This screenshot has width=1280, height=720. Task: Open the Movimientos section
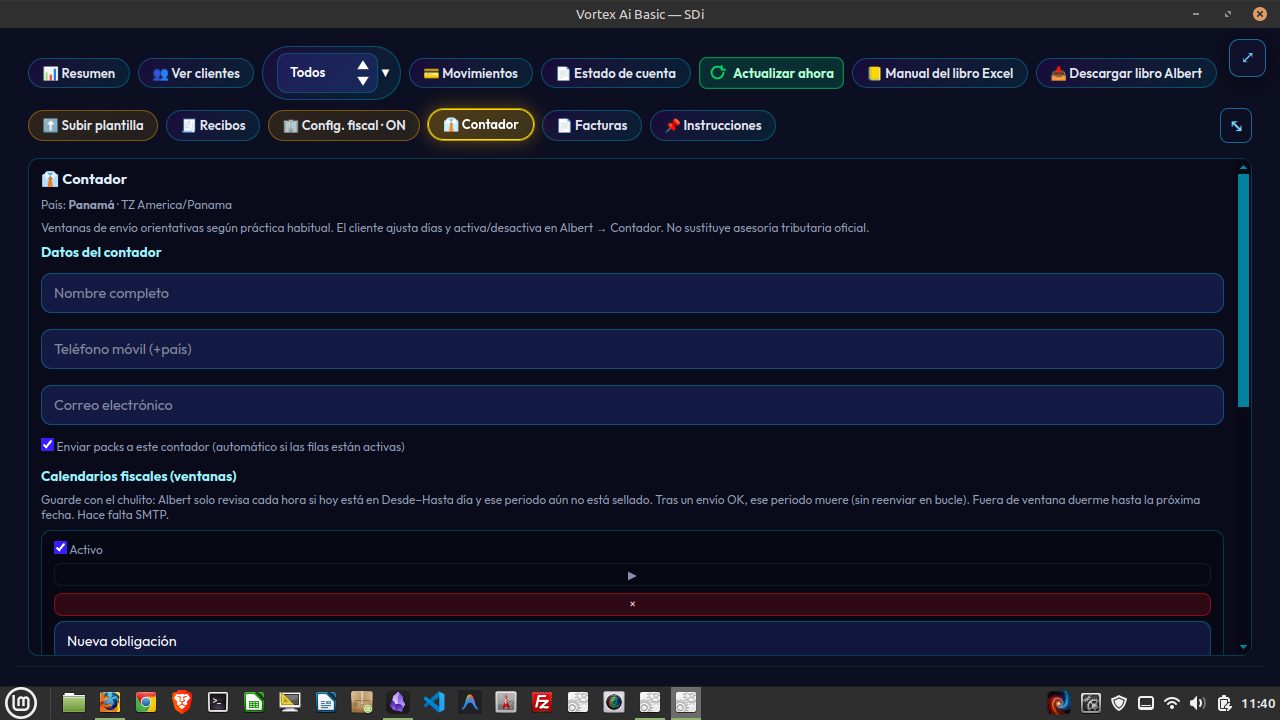471,73
